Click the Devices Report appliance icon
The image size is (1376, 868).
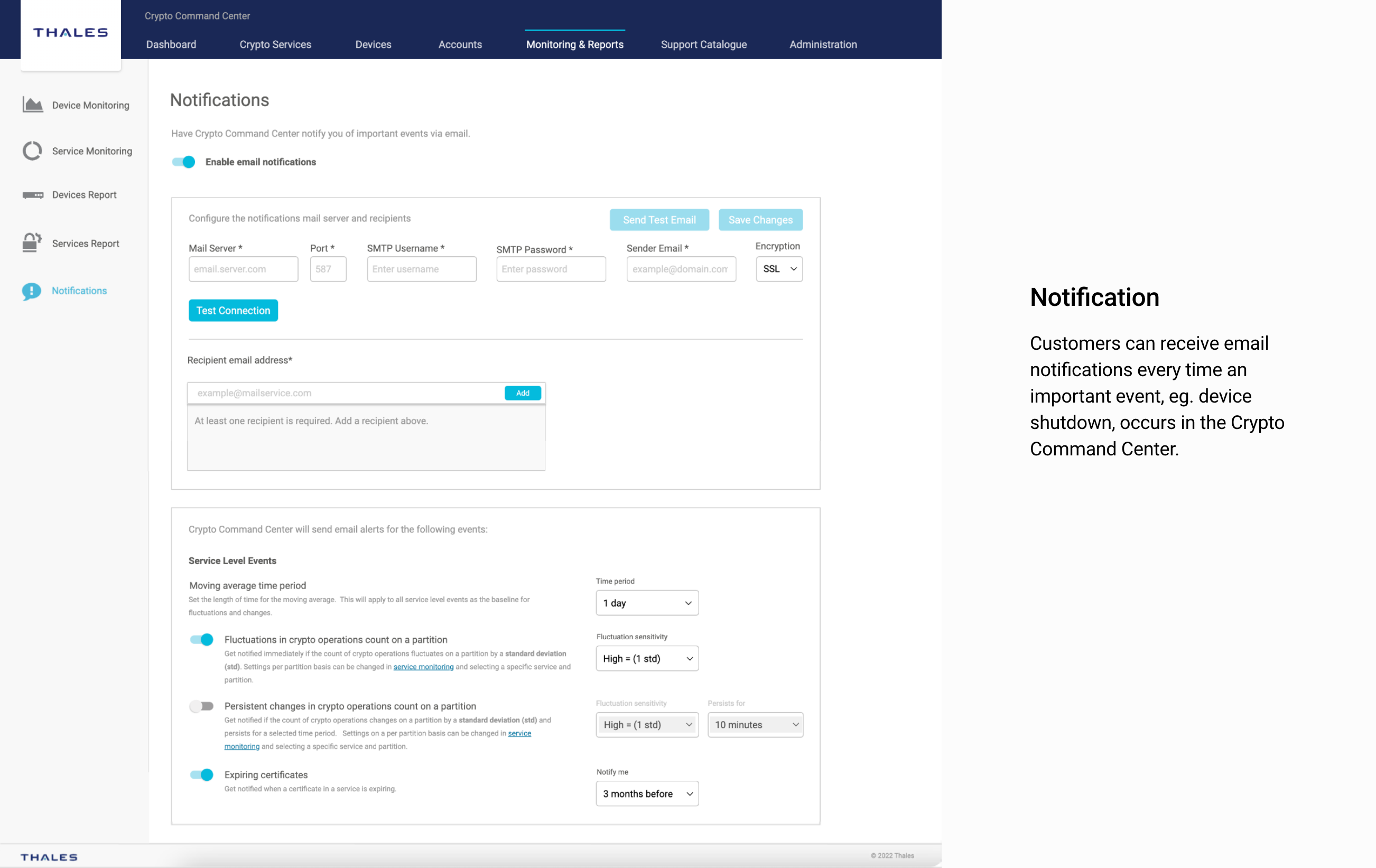click(33, 195)
